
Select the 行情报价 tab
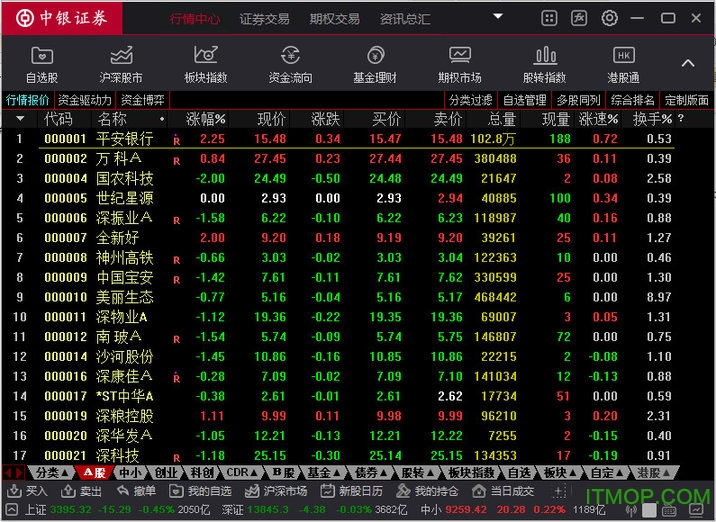pos(27,100)
